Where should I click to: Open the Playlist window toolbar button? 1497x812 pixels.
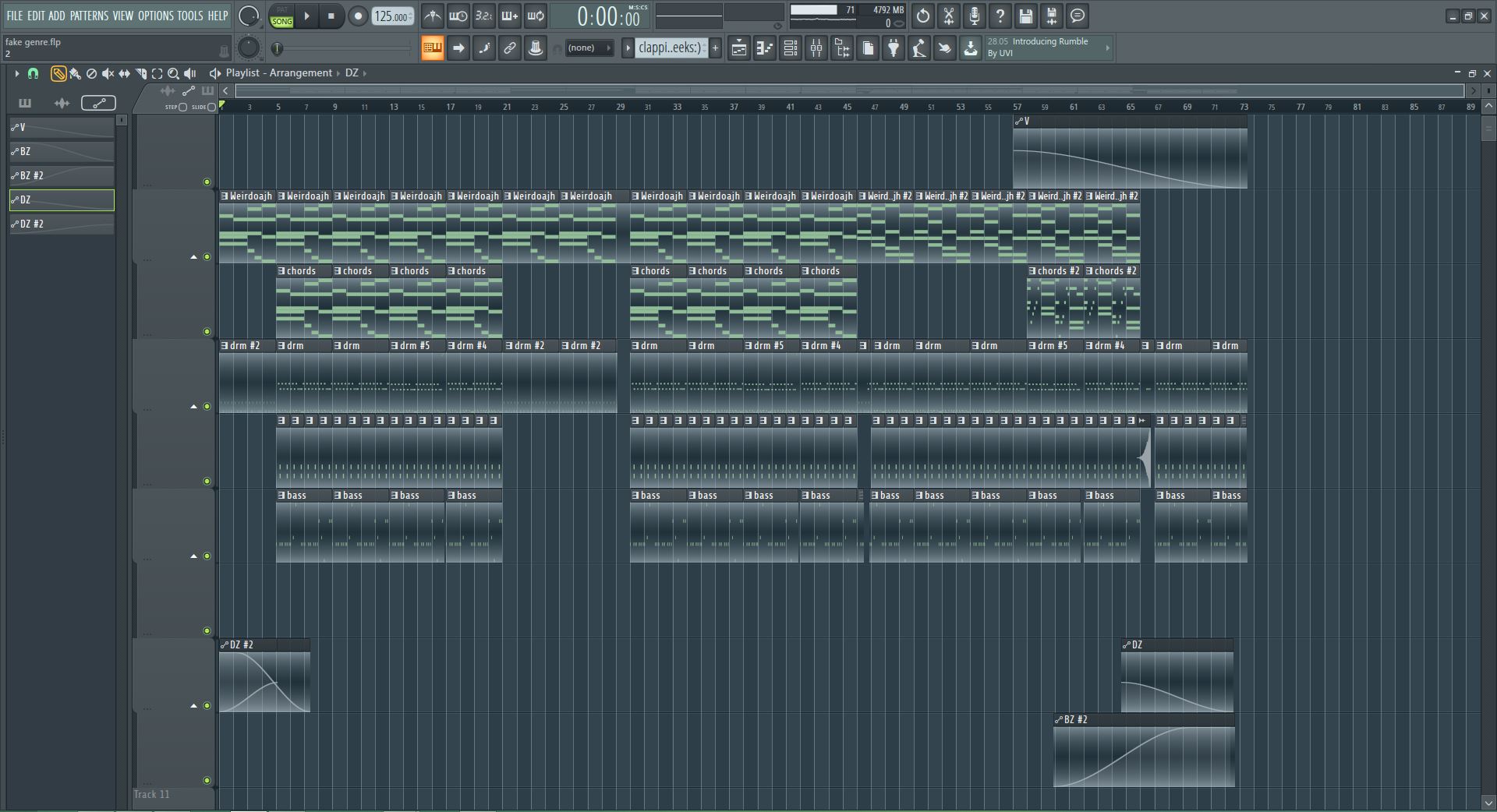(738, 48)
